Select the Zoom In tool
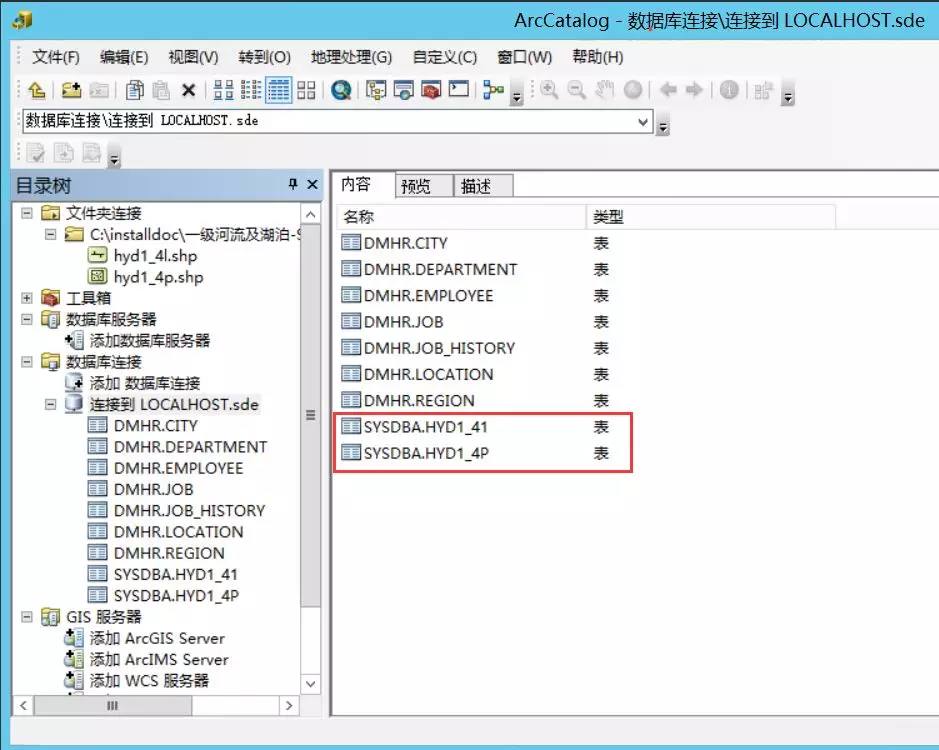 coord(549,90)
